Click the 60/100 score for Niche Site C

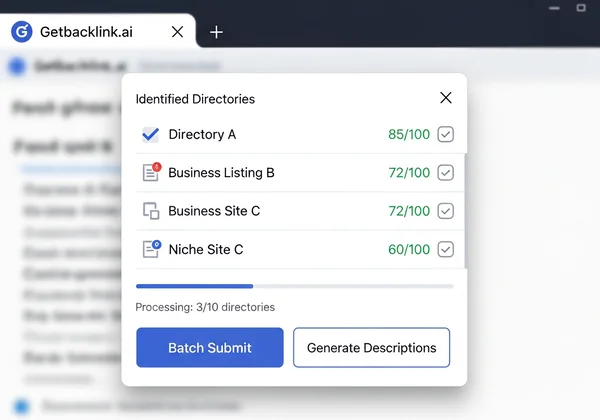coord(409,249)
